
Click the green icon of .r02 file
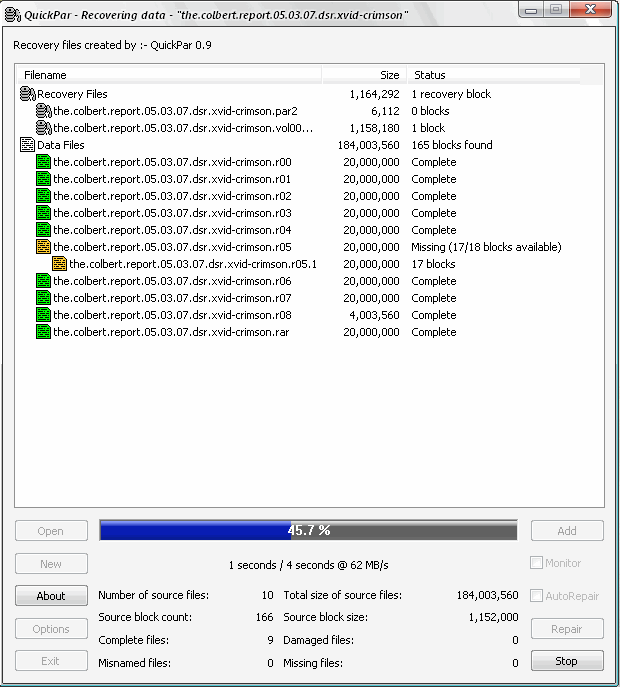[x=43, y=196]
